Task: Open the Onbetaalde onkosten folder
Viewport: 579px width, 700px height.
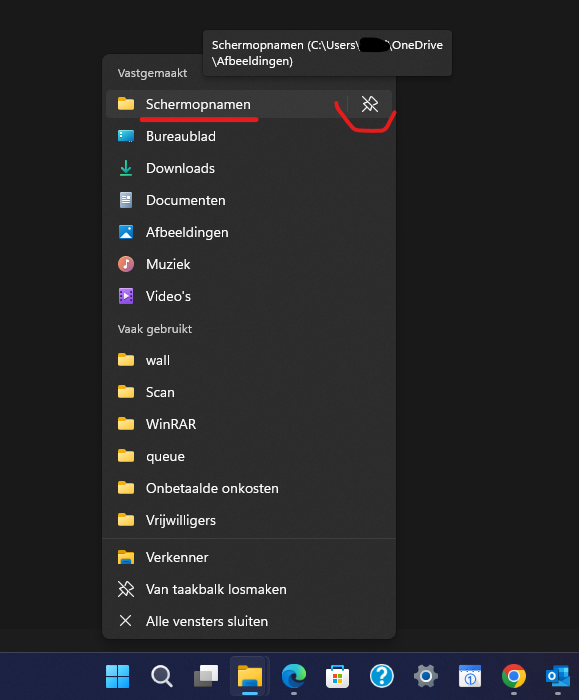Action: (x=249, y=488)
